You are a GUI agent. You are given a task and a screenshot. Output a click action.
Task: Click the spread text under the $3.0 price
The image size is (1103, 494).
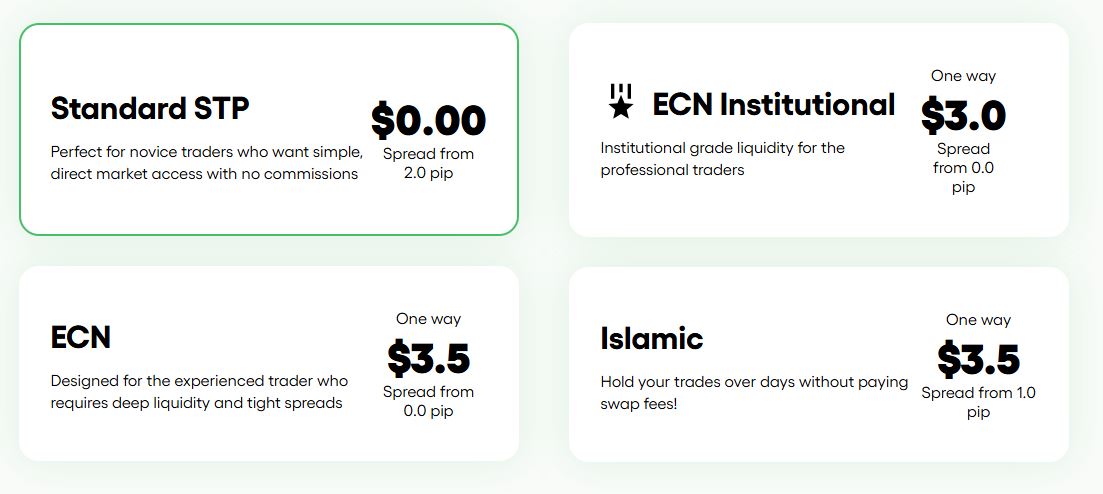pyautogui.click(x=963, y=168)
